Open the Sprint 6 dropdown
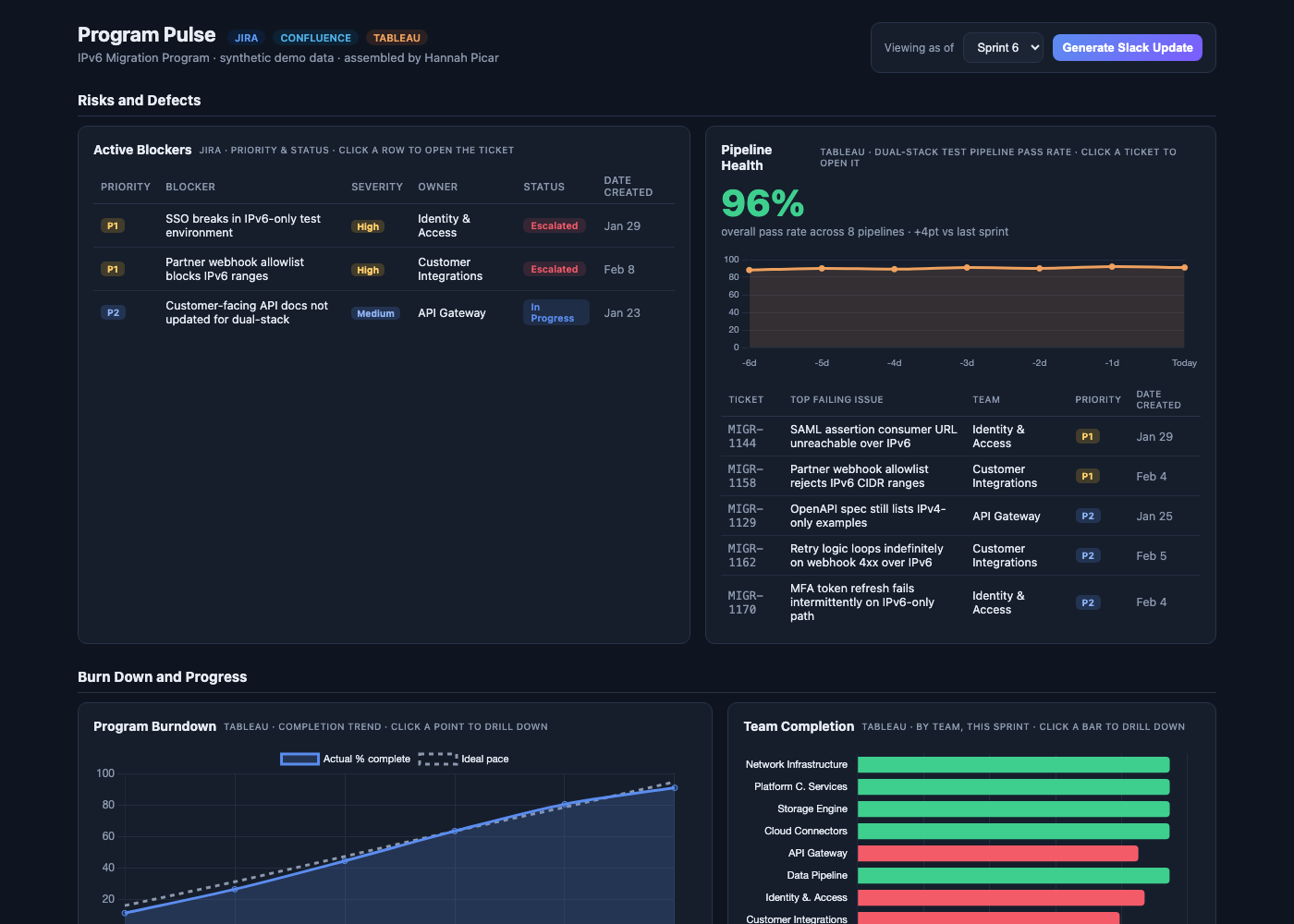Viewport: 1294px width, 924px height. [x=1003, y=47]
